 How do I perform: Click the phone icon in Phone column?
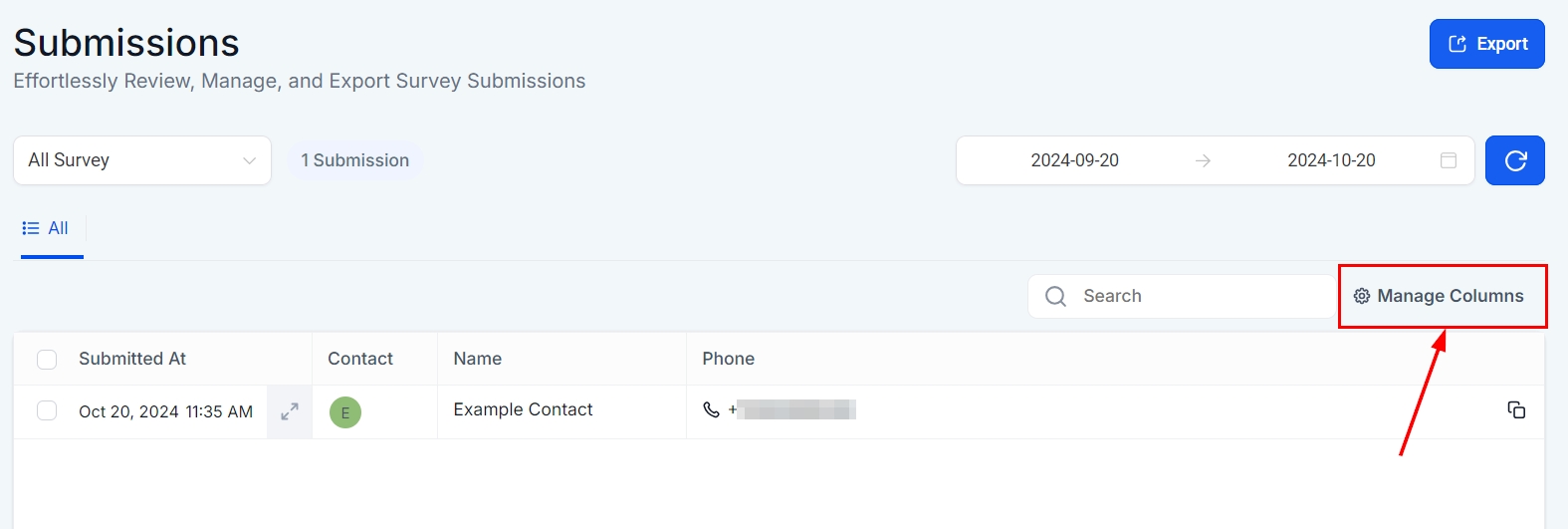pos(711,409)
